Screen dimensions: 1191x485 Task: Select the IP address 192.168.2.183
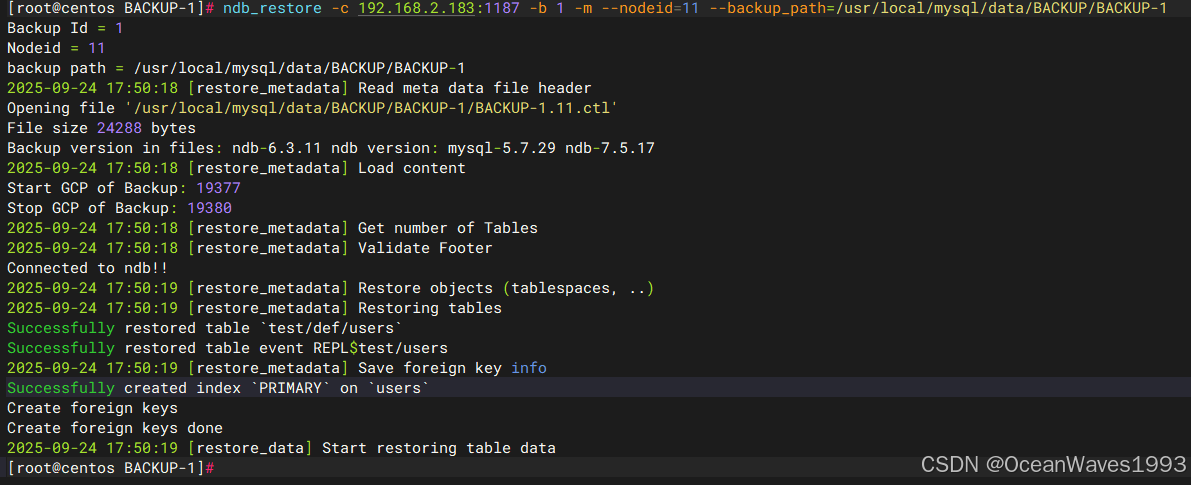417,8
